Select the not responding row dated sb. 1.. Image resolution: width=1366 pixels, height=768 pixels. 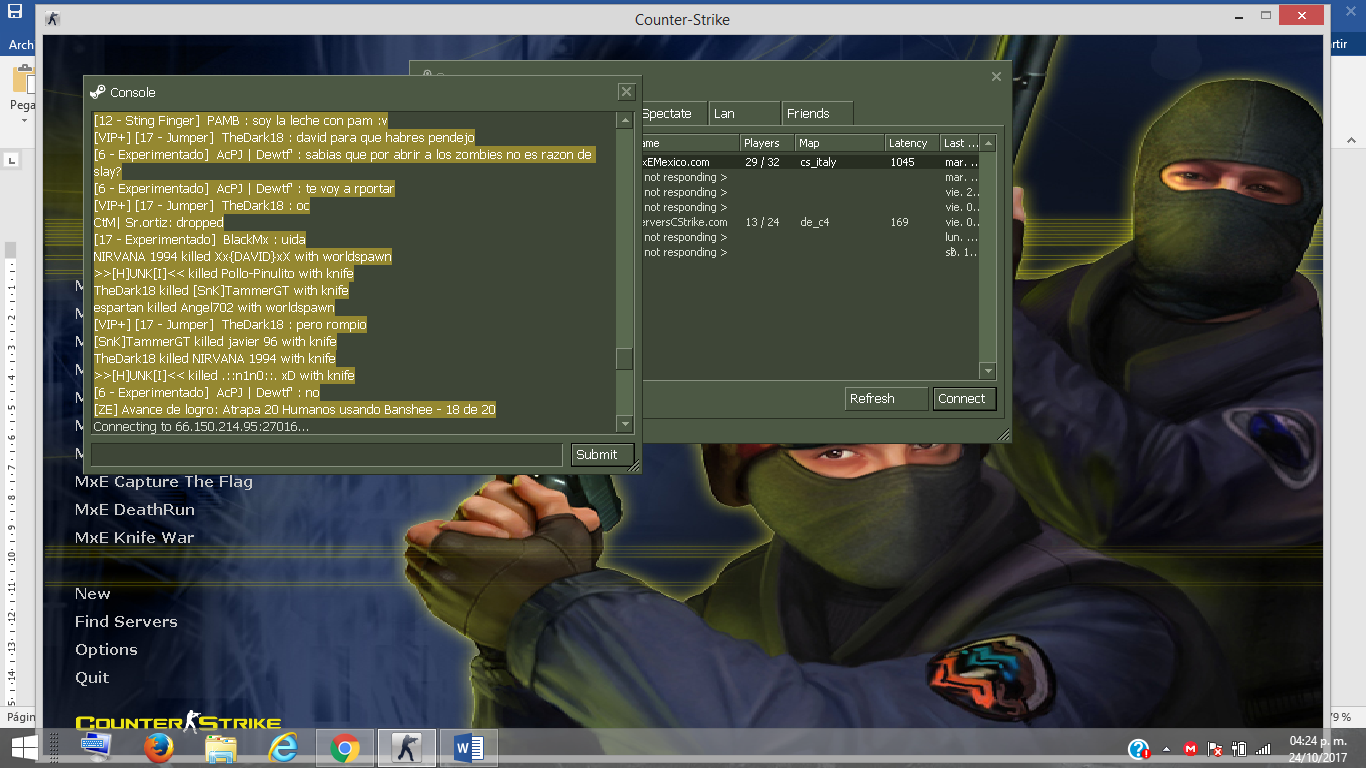point(810,252)
